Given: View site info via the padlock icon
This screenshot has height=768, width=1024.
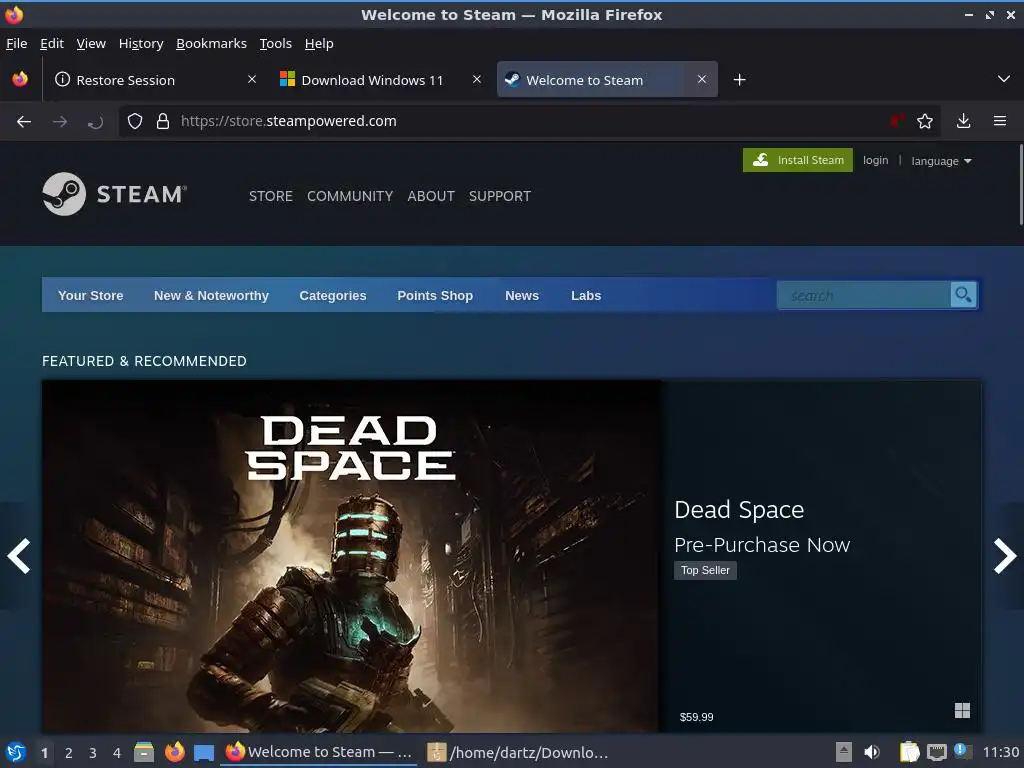Looking at the screenshot, I should pos(163,121).
